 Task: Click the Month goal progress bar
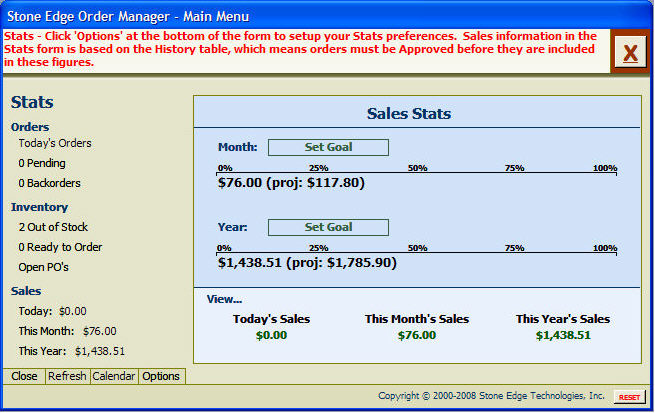tap(416, 172)
